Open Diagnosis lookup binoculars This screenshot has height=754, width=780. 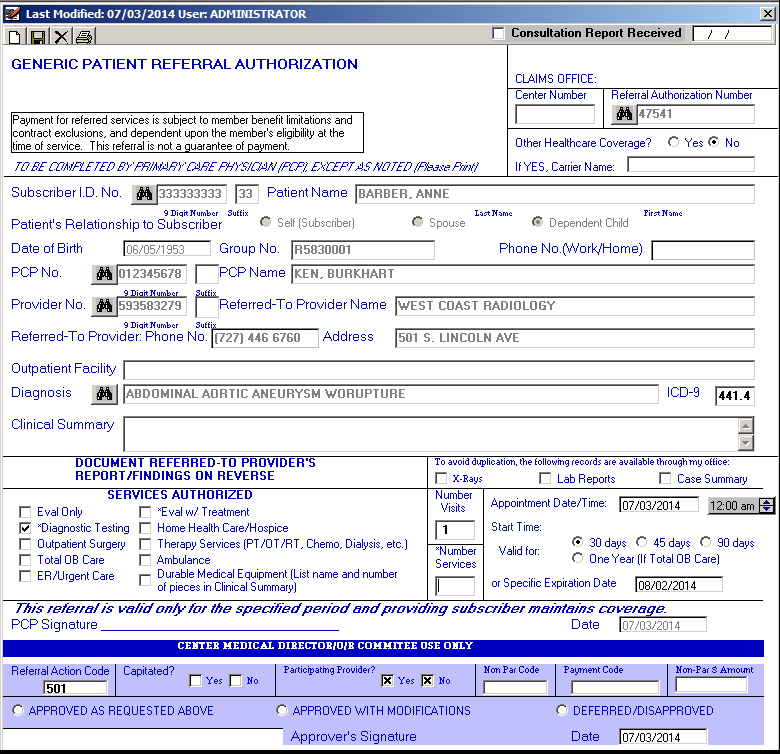(104, 394)
